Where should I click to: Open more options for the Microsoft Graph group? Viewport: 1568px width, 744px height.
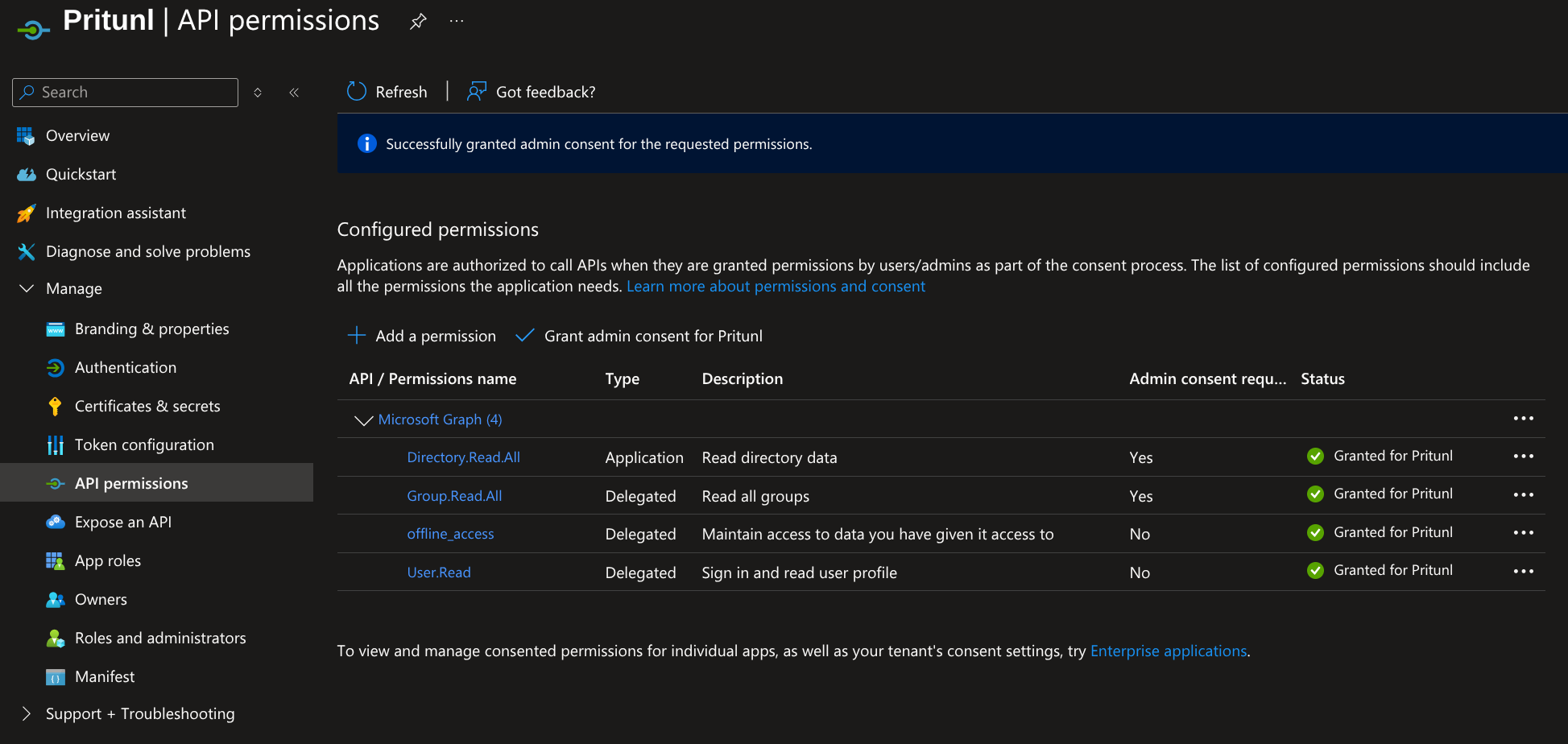pyautogui.click(x=1523, y=419)
